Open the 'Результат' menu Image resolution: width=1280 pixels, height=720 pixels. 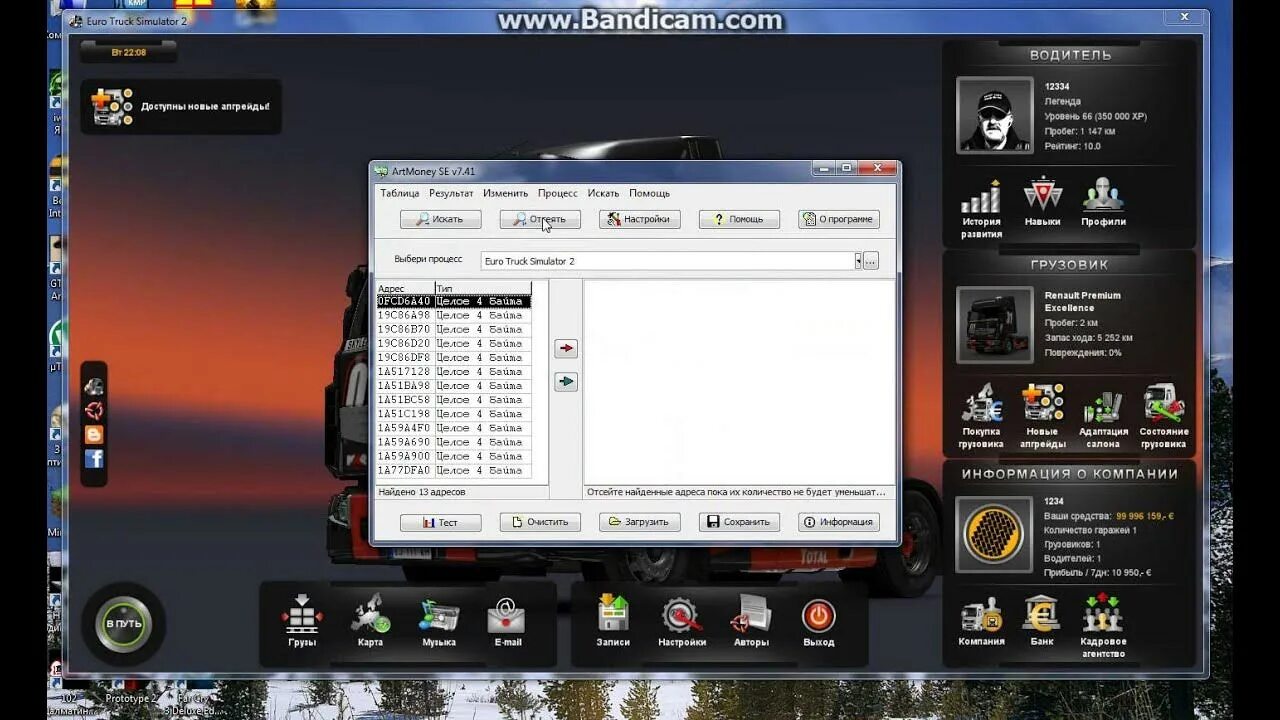[451, 193]
